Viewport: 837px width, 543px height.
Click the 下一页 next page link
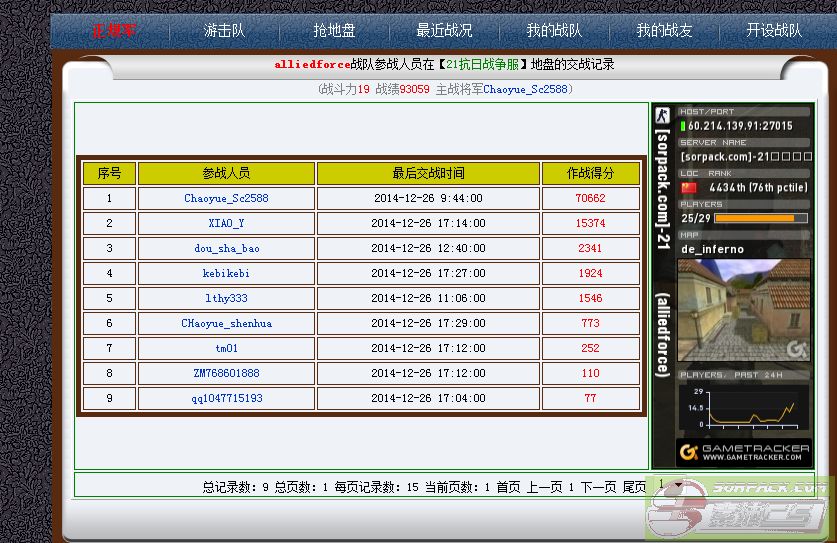click(x=598, y=488)
